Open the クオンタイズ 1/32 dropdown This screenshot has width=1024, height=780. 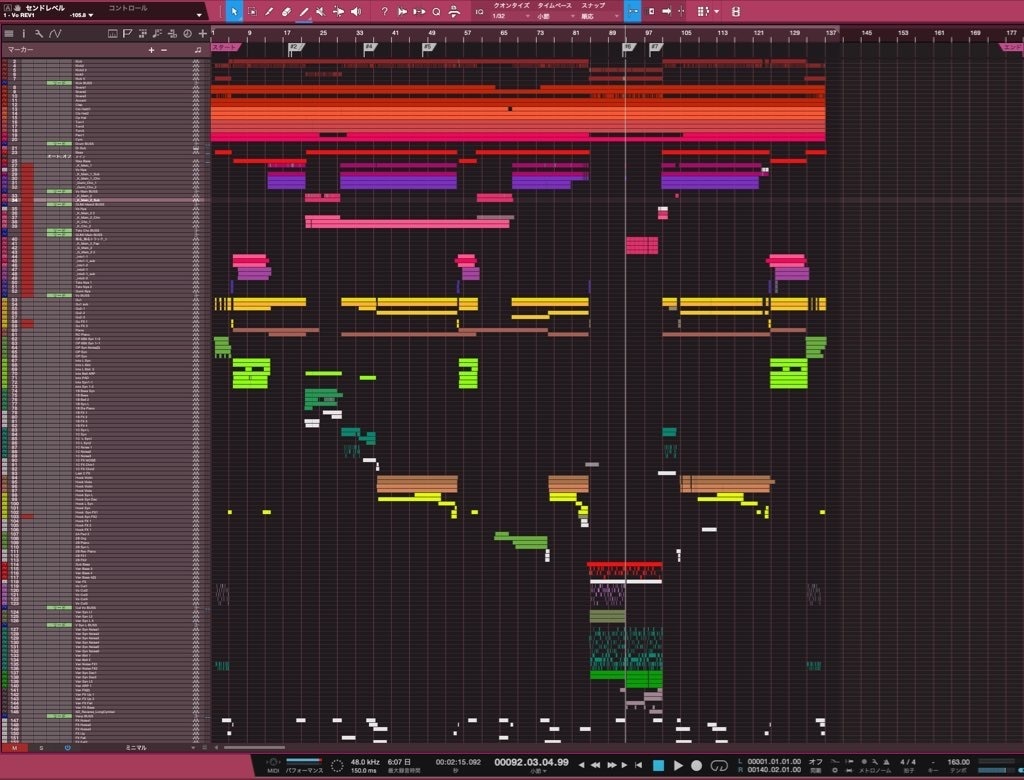(x=511, y=16)
